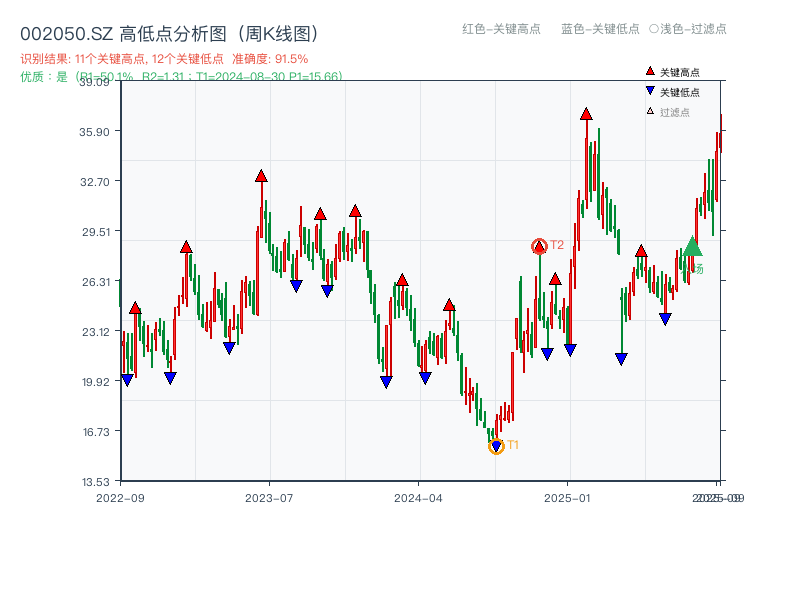
Task: Click the small hollow triangle icon for 过滤点
Action: [650, 111]
